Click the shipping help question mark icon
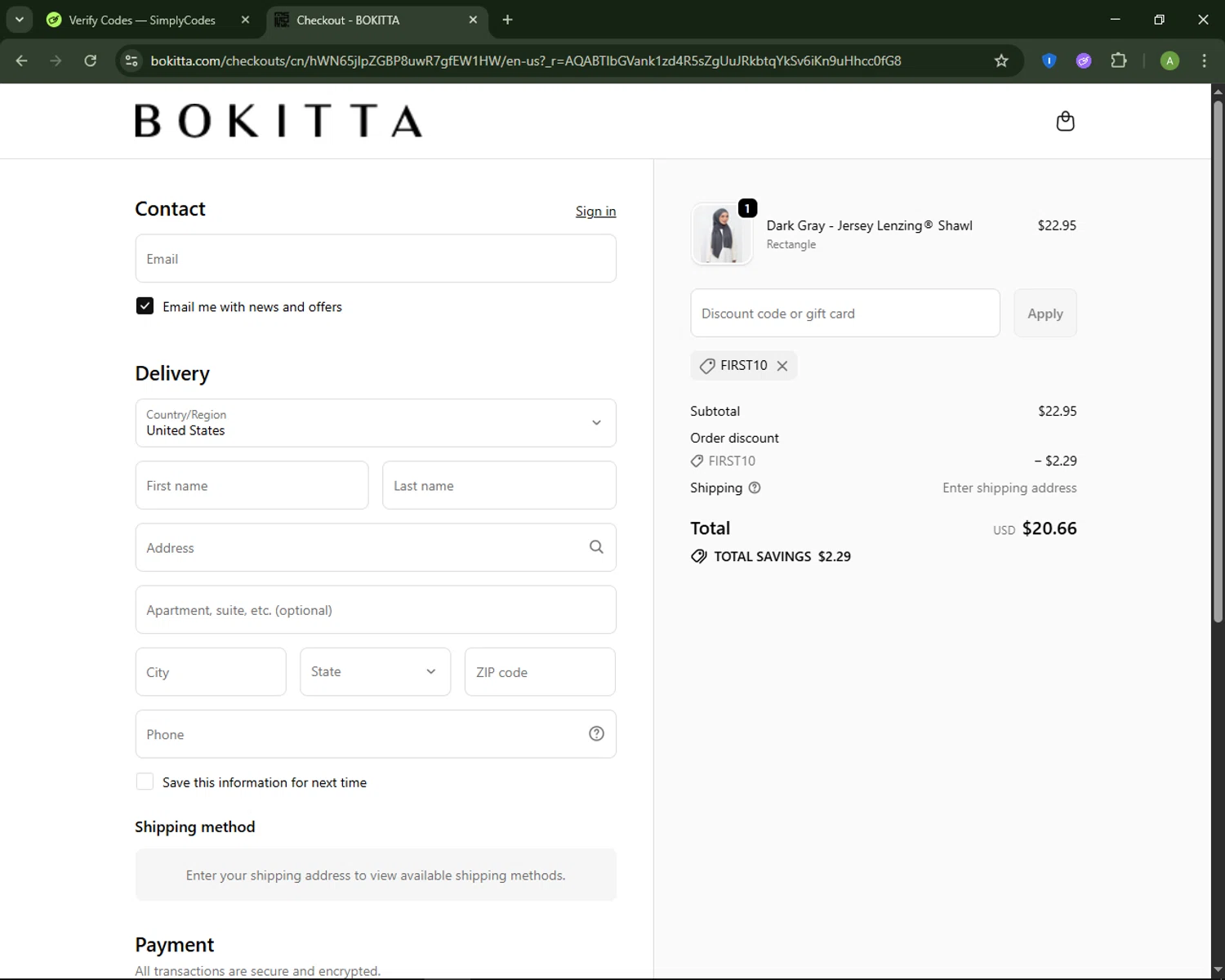Viewport: 1225px width, 980px height. [x=755, y=488]
